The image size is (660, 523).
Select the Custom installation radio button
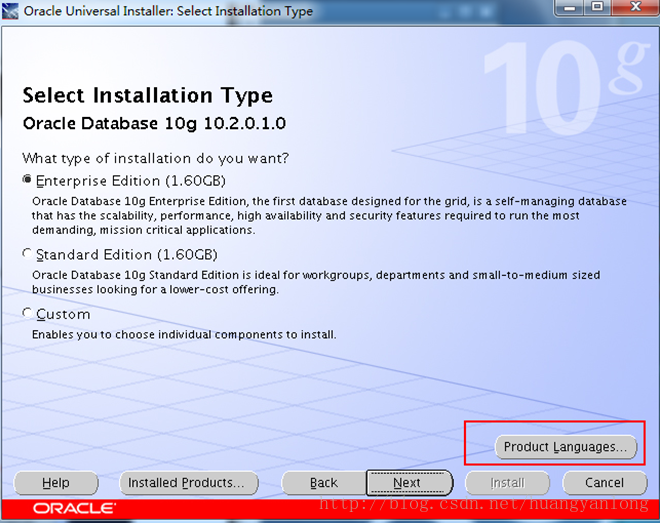coord(27,313)
